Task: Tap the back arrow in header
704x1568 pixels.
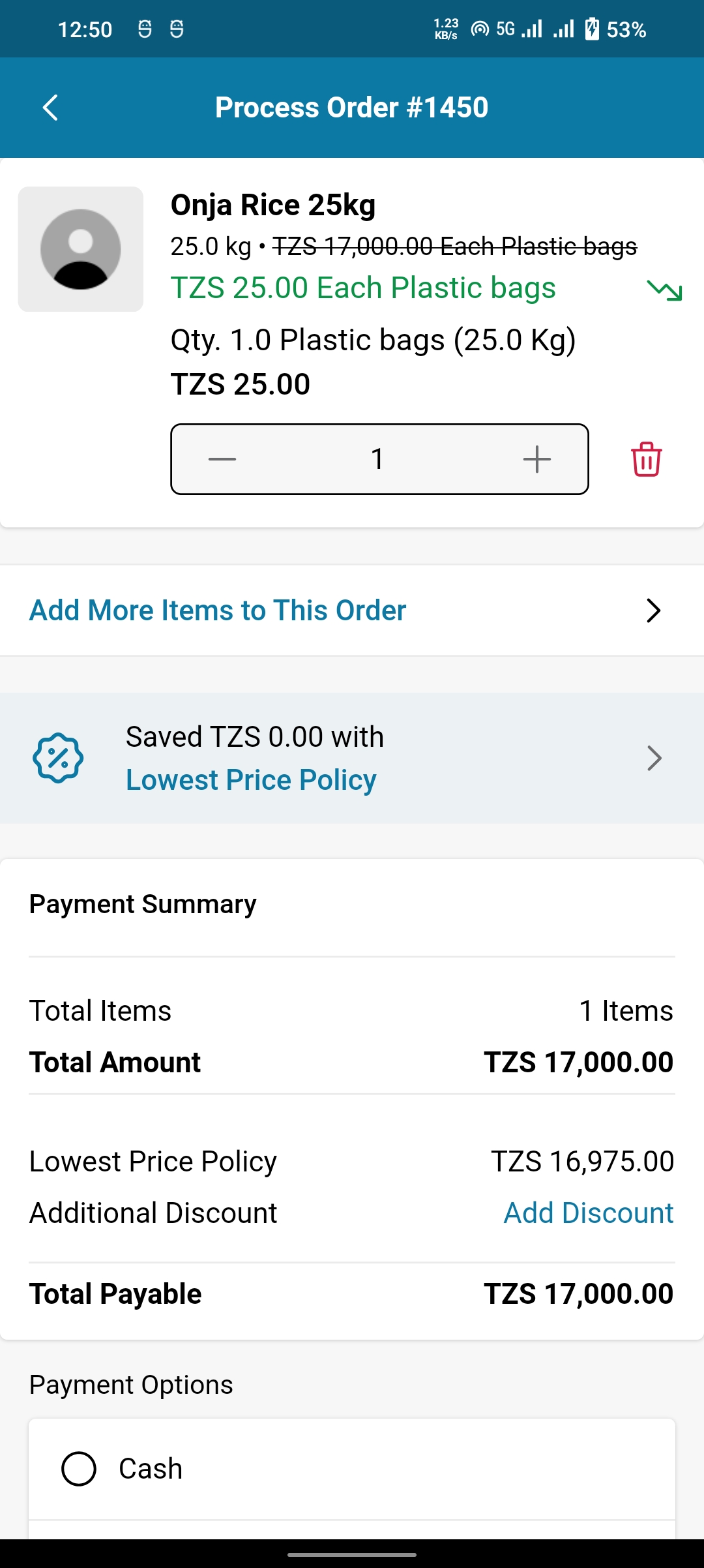Action: 50,108
